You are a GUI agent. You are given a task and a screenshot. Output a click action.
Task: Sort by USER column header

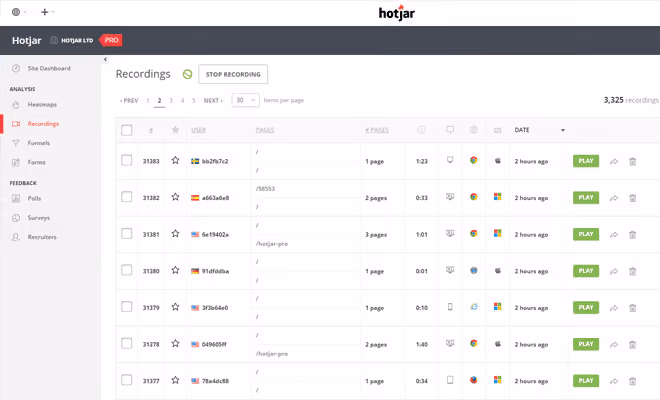click(x=199, y=130)
